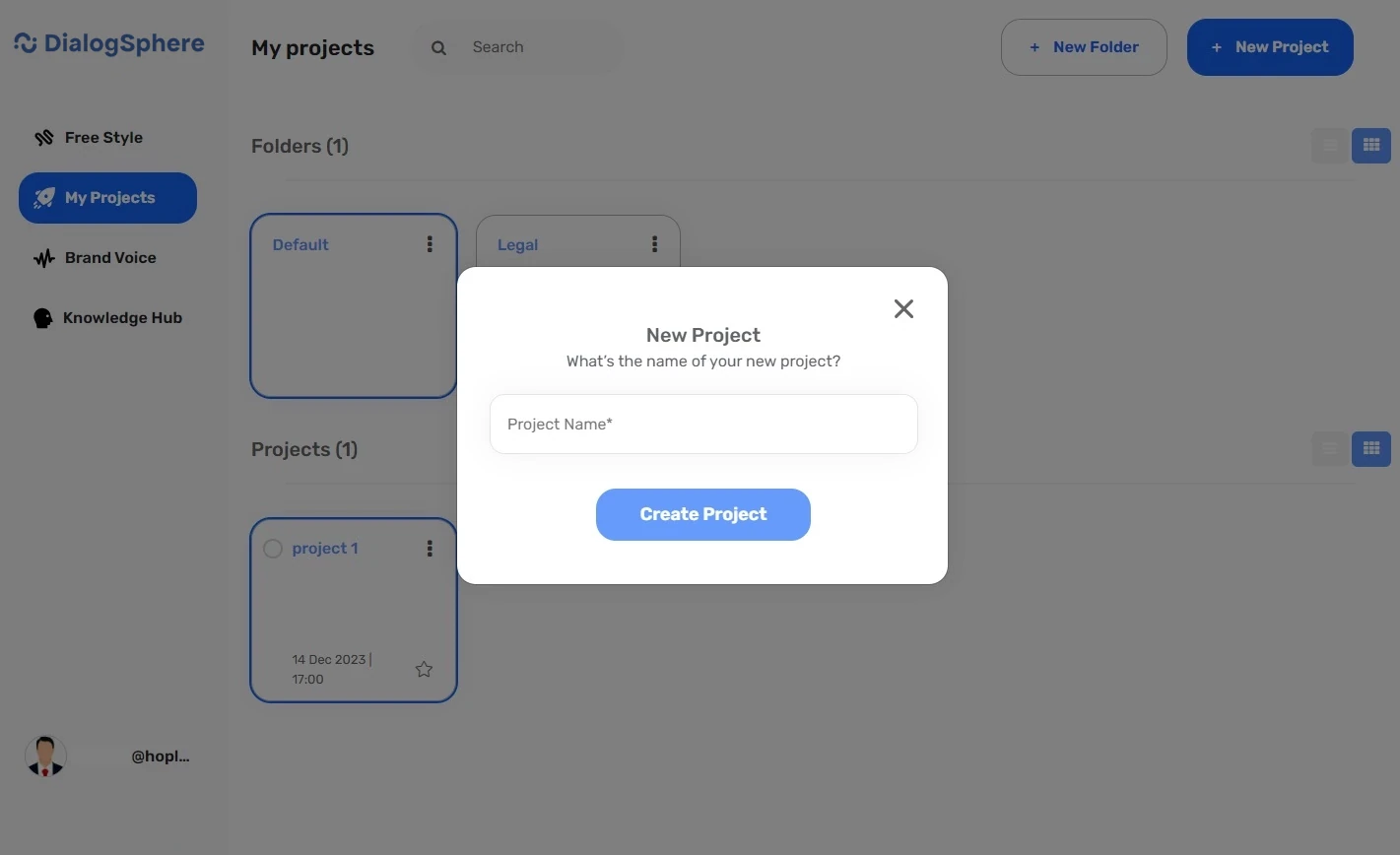Click the Knowledge Hub head icon
The width and height of the screenshot is (1400, 855).
coord(43,317)
